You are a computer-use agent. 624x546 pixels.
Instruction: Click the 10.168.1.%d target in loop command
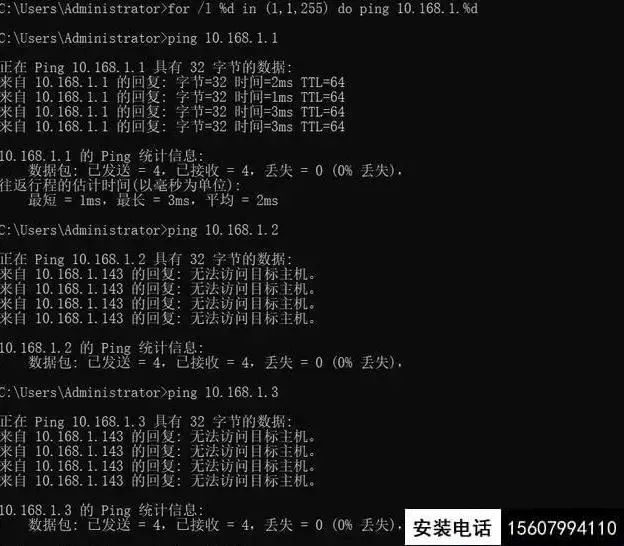pos(437,8)
